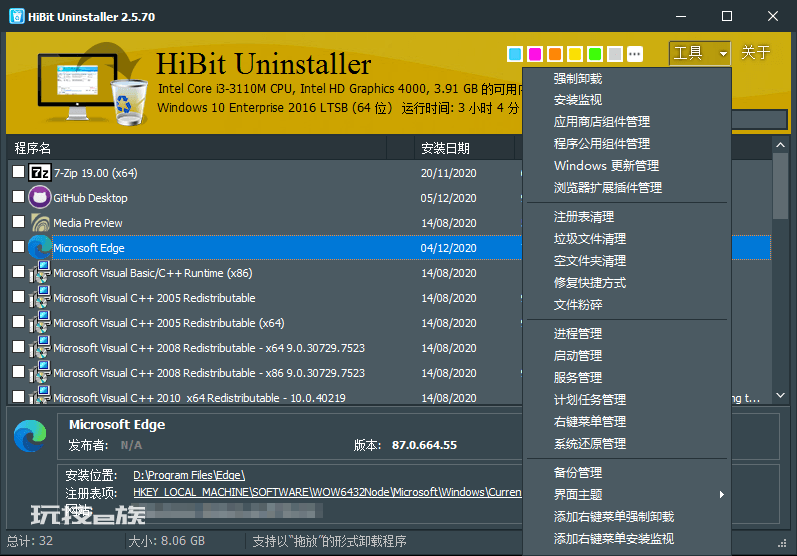
Task: Sort by 程序名 column header
Action: pyautogui.click(x=197, y=148)
